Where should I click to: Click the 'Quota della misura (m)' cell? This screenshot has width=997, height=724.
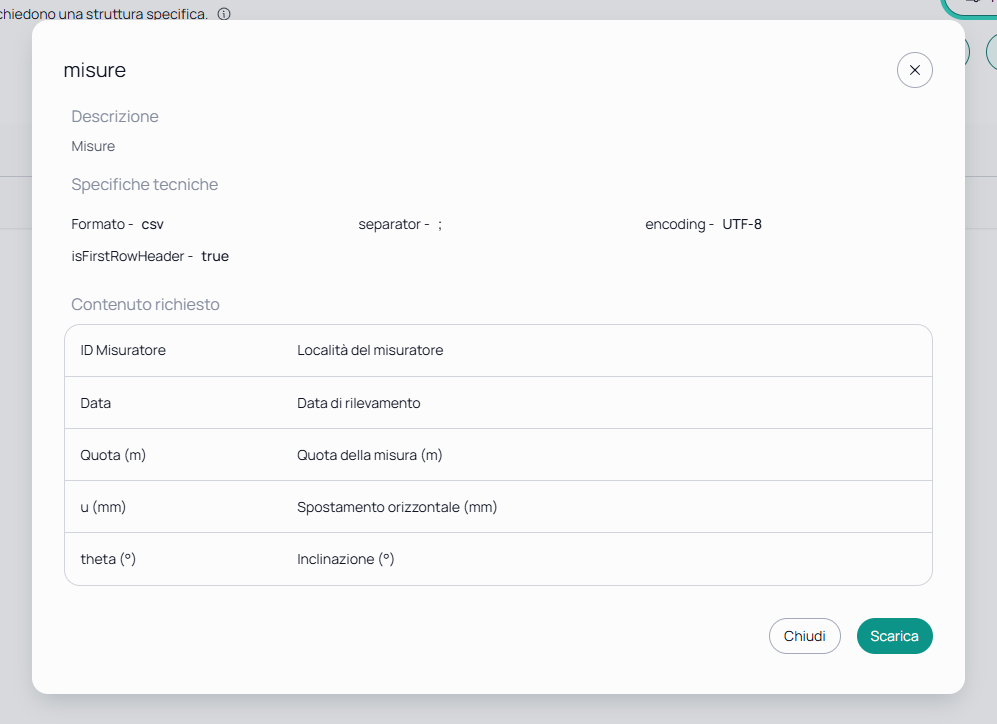coord(369,455)
